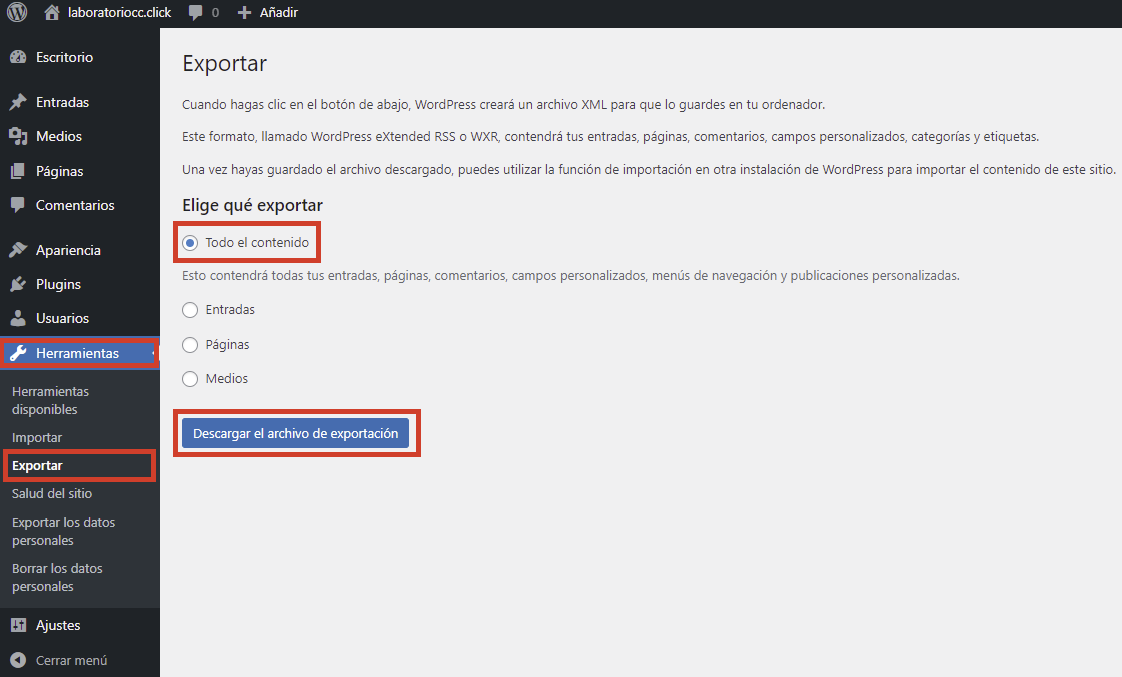Open Exportar los datos personales link
Screen dimensions: 1122x677
63,531
